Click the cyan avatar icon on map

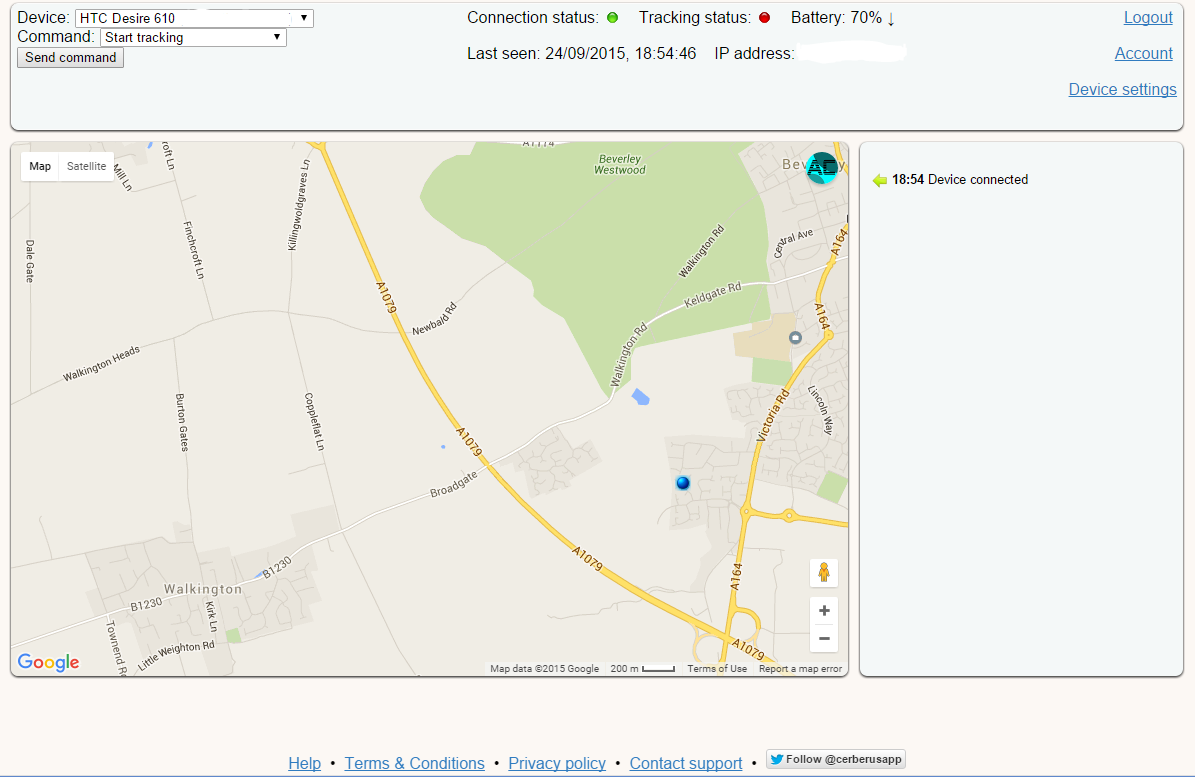pyautogui.click(x=822, y=168)
